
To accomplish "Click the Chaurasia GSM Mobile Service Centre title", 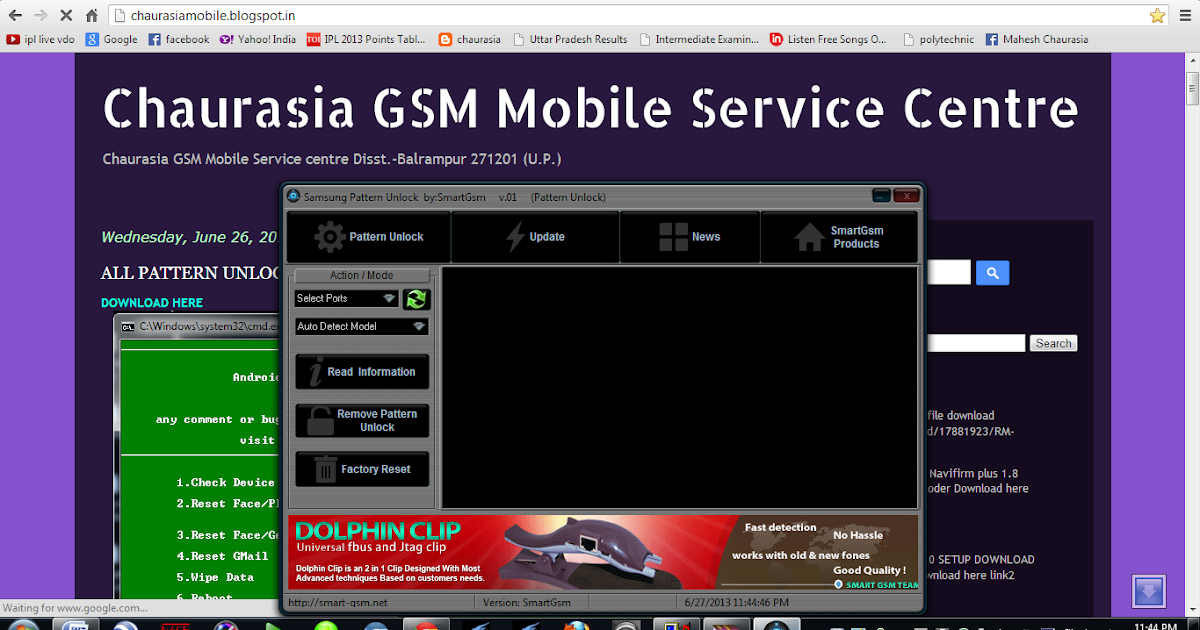I will click(x=591, y=108).
